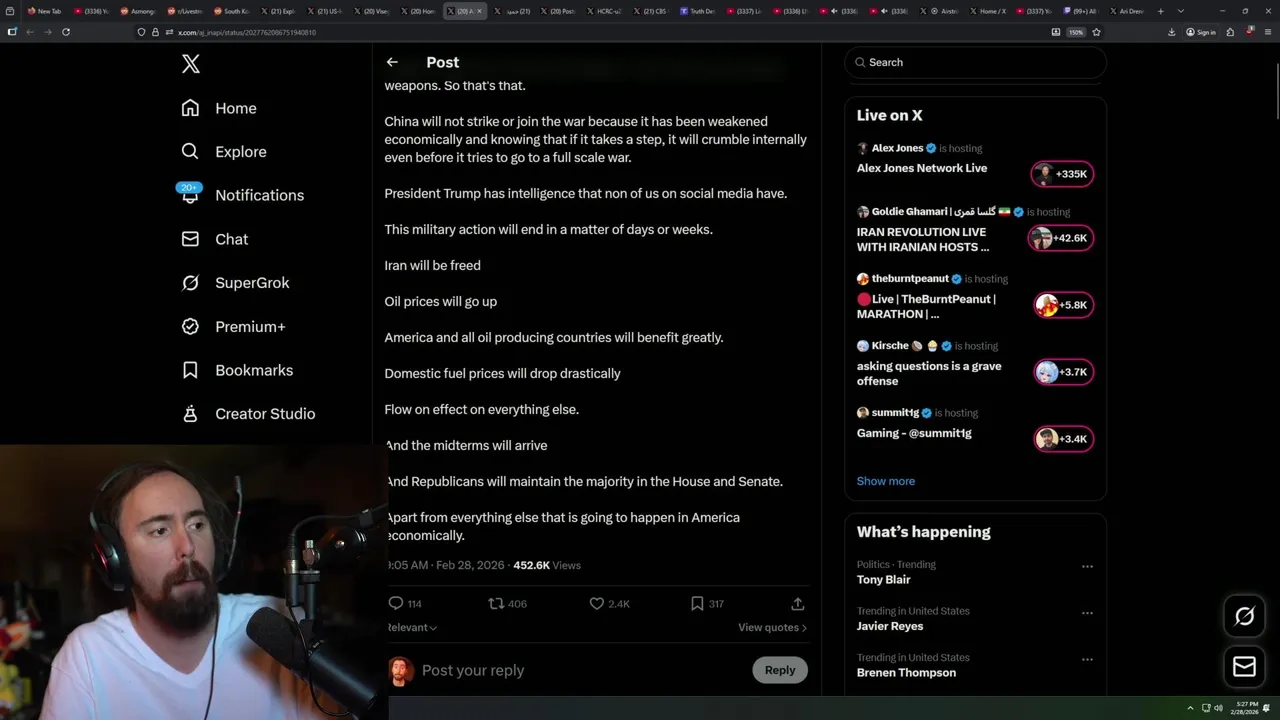1280x720 pixels.
Task: Like the post with 2.4K likes
Action: 597,604
